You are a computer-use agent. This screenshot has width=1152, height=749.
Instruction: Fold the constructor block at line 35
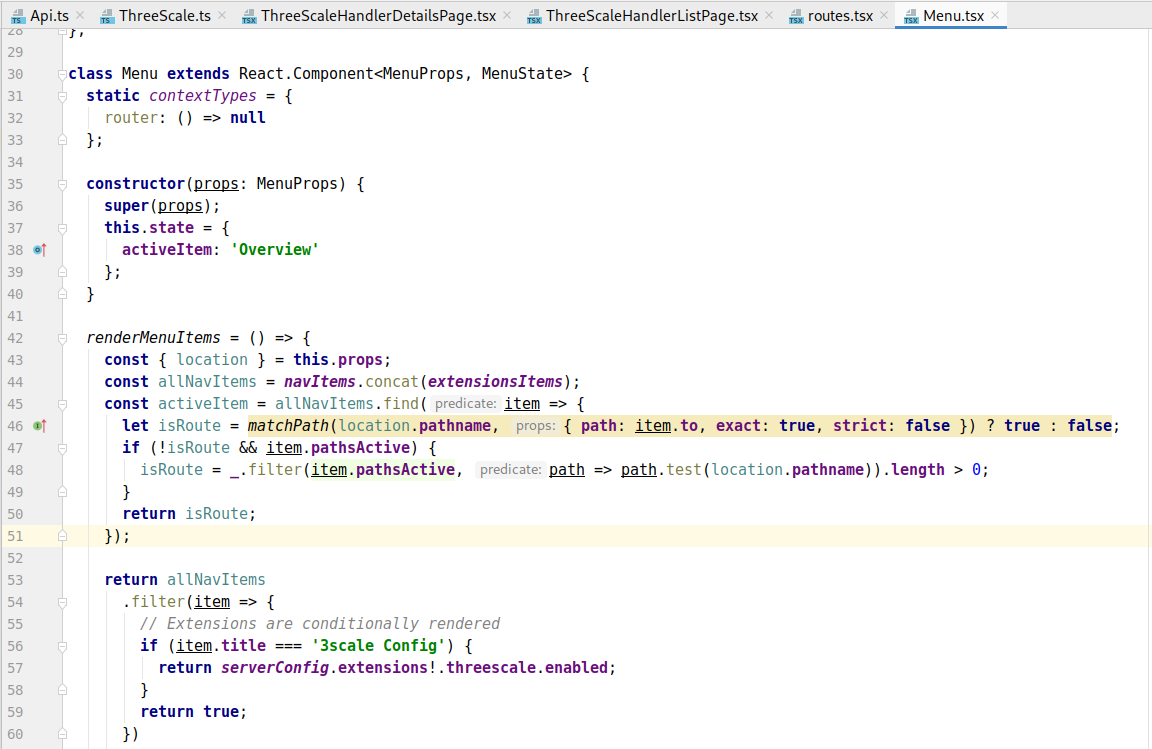[62, 184]
